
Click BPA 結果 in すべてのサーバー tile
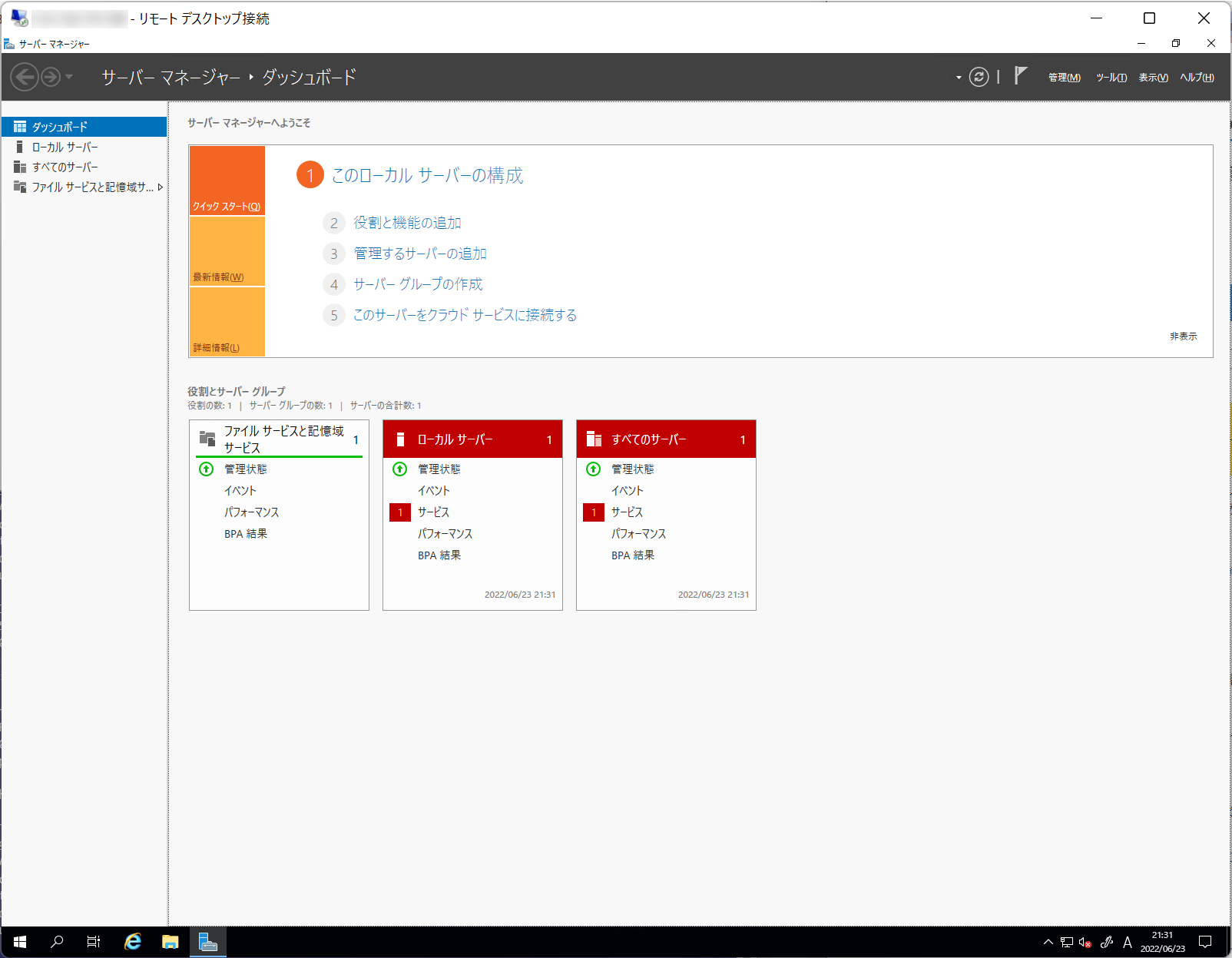click(633, 555)
